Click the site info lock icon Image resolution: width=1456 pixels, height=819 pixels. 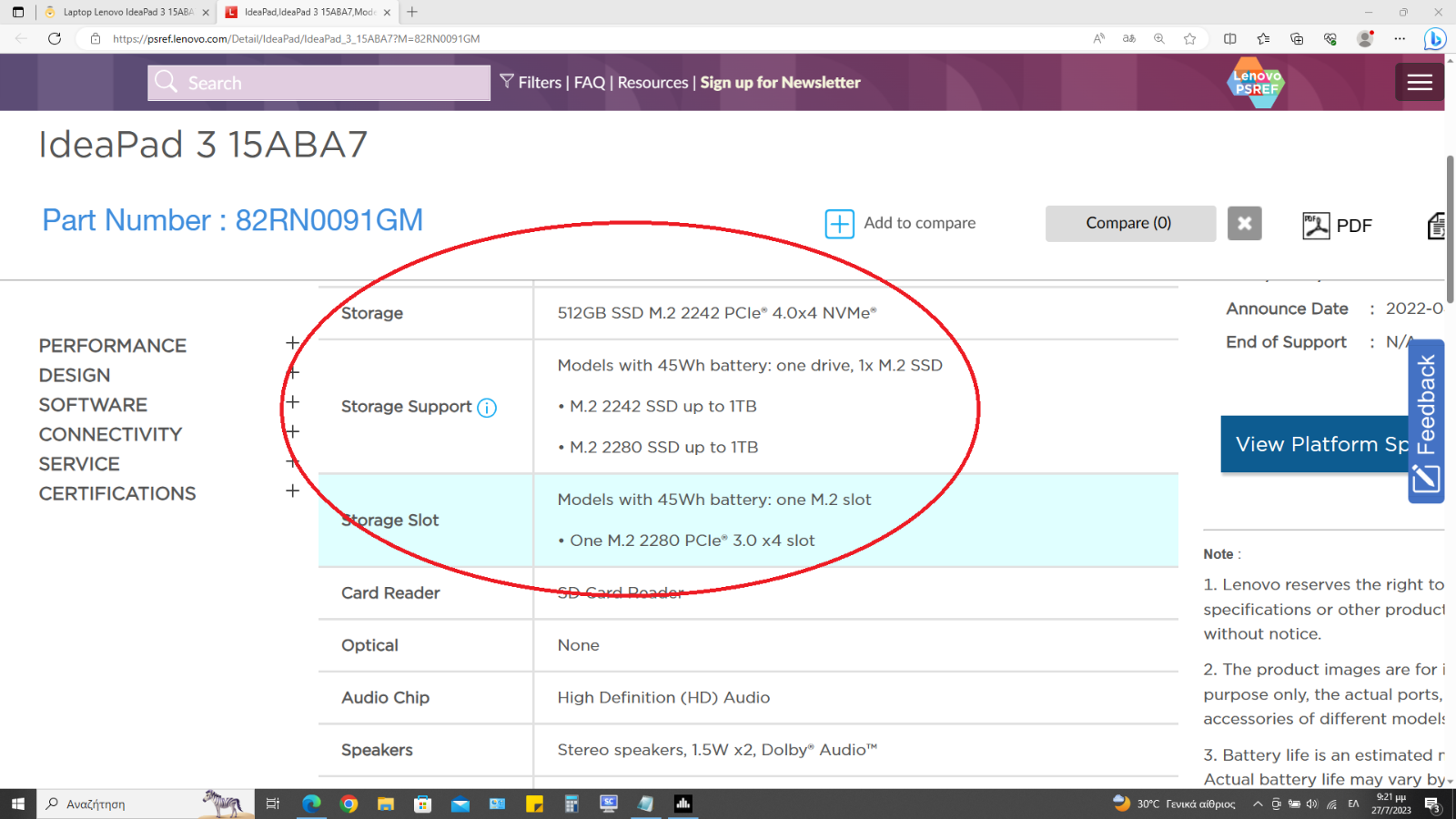pos(96,38)
